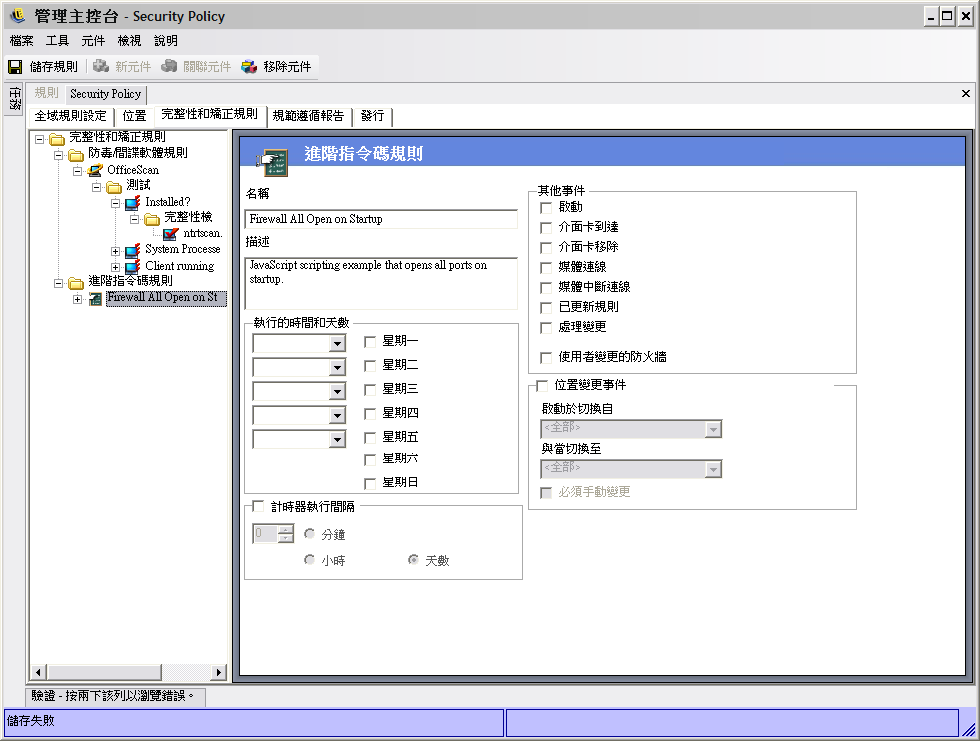980x741 pixels.
Task: Click the 測試 folder icon
Action: [114, 186]
